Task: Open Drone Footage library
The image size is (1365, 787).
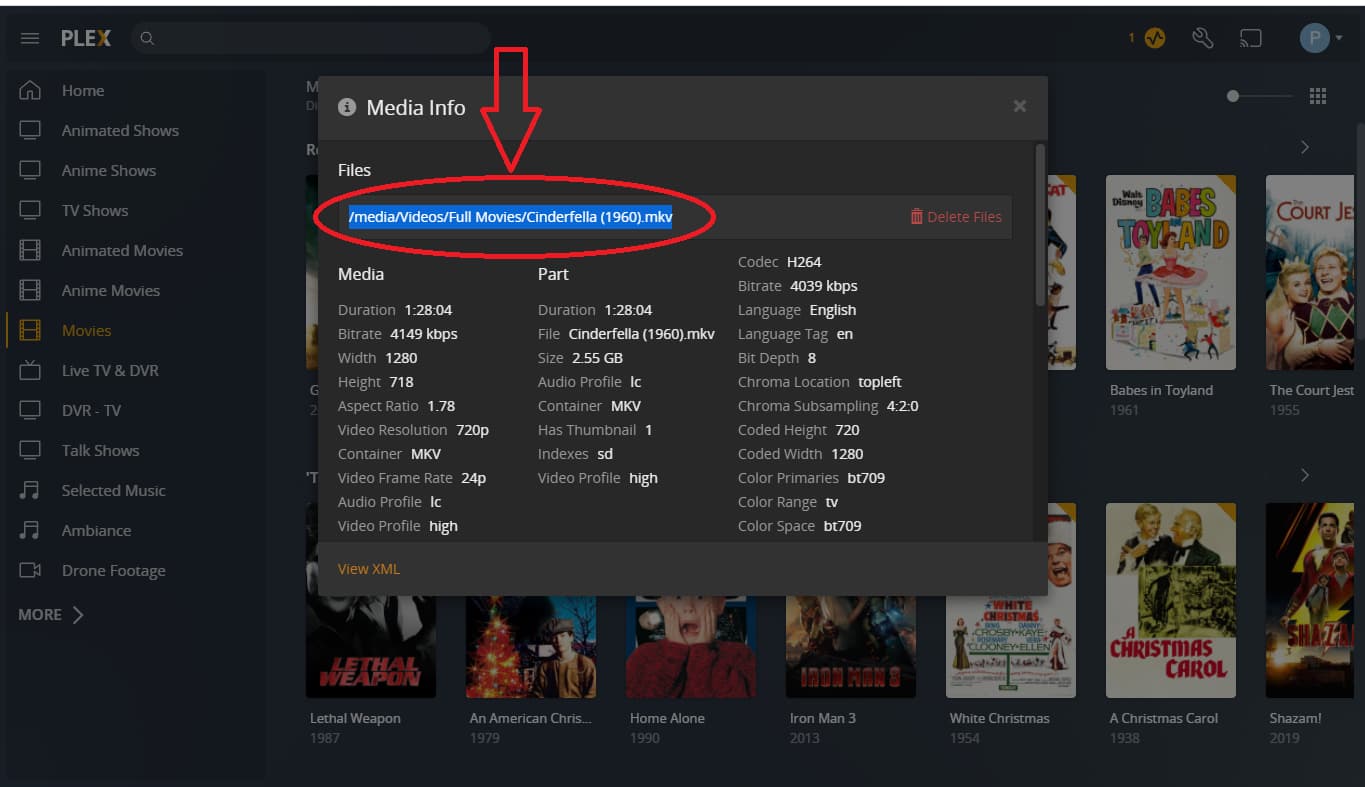Action: point(114,571)
